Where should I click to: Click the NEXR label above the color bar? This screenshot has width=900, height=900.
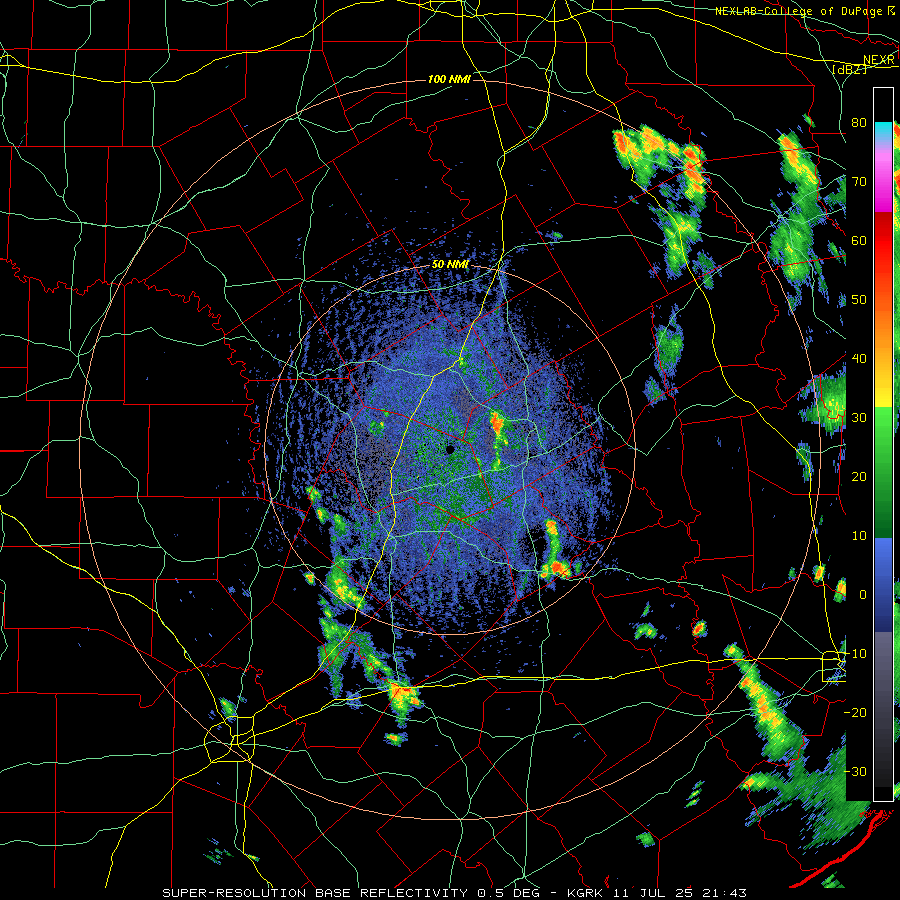tap(879, 60)
